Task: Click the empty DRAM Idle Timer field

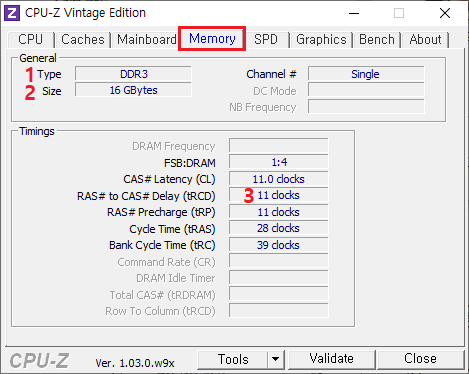Action: (279, 278)
